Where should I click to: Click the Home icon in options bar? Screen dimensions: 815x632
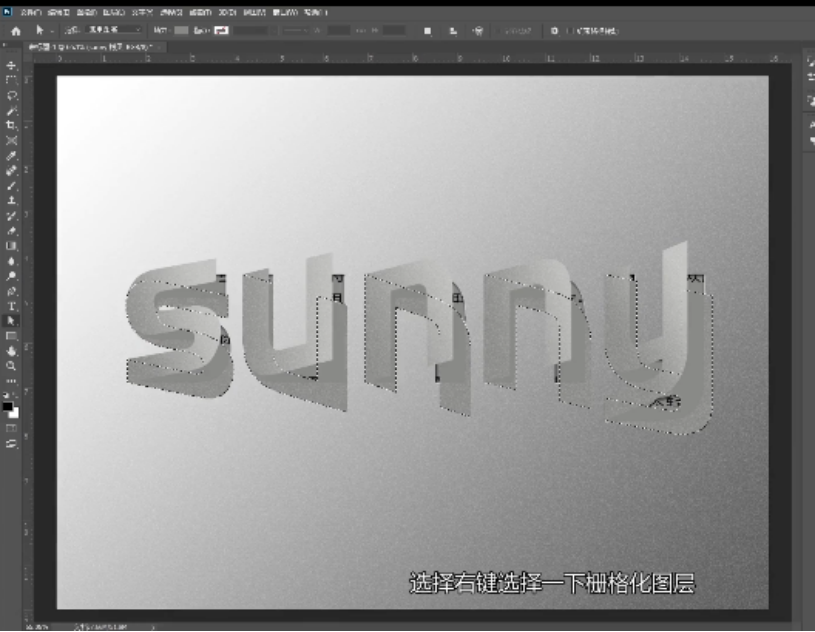[x=15, y=31]
